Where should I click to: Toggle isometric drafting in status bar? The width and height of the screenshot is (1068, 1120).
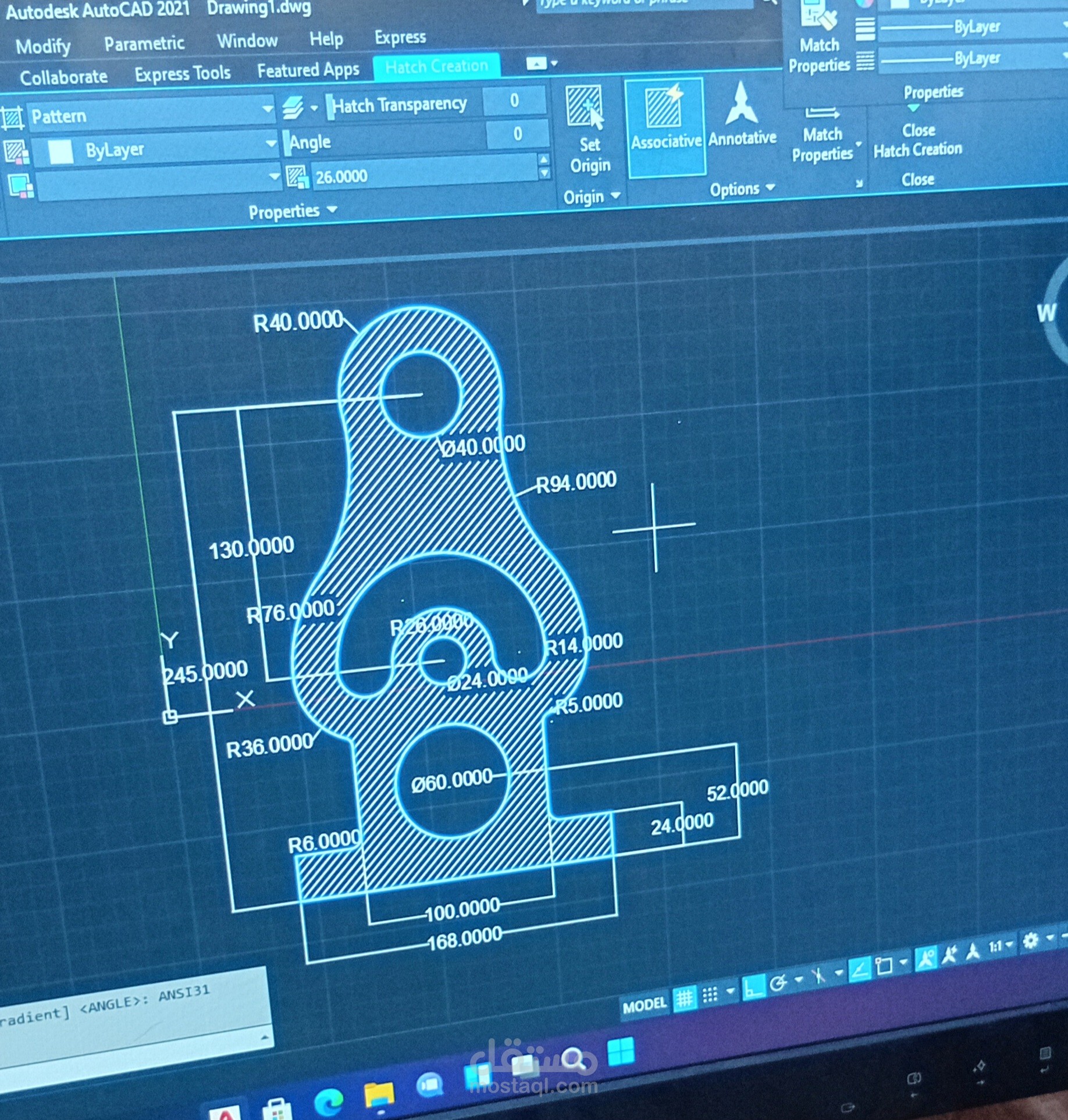pyautogui.click(x=818, y=975)
